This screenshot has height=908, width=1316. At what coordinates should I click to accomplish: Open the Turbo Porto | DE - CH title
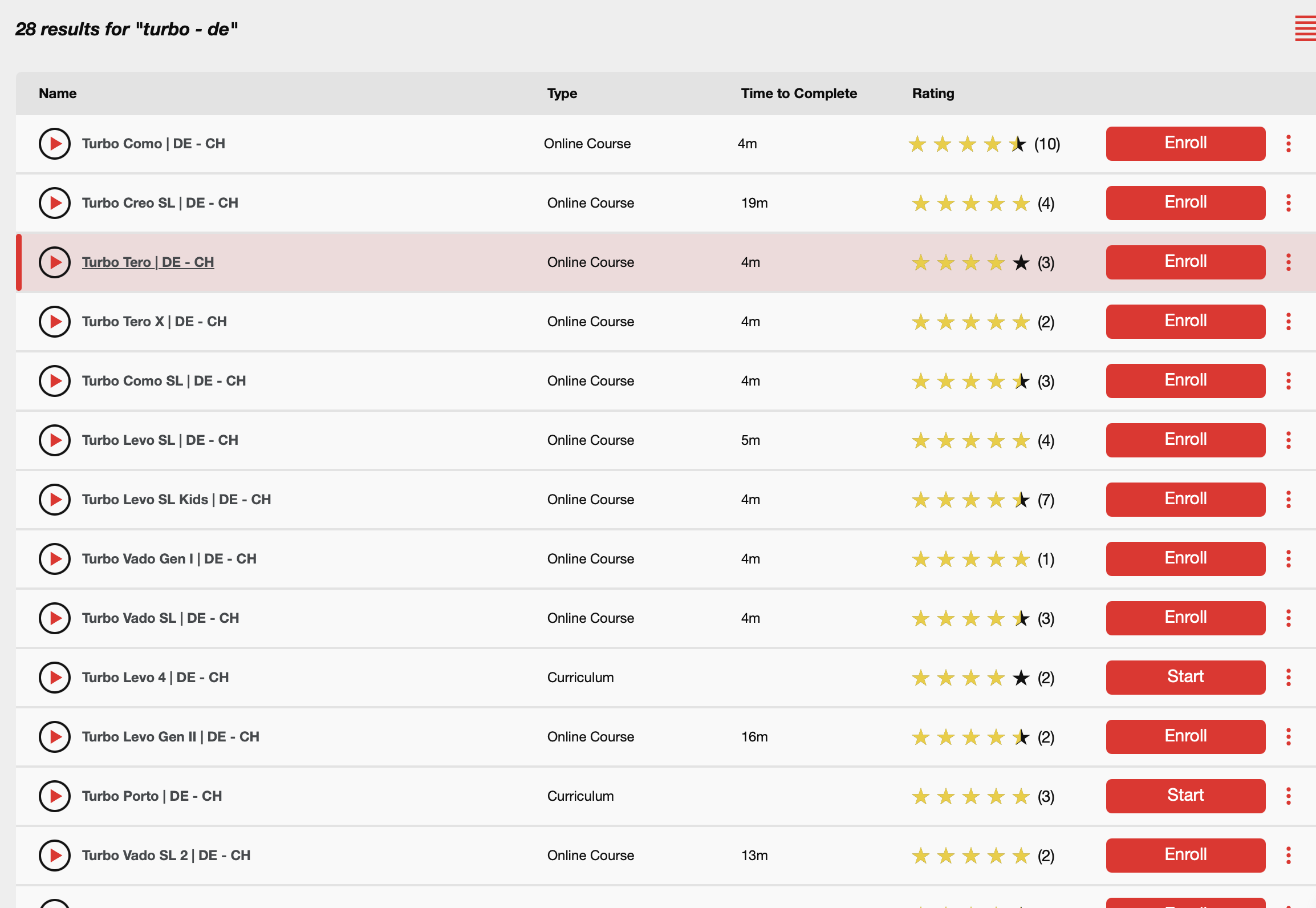click(x=152, y=796)
